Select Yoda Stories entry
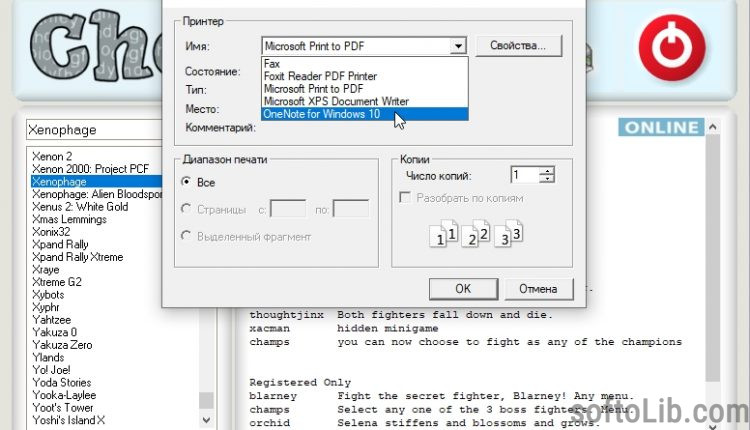 click(x=62, y=382)
